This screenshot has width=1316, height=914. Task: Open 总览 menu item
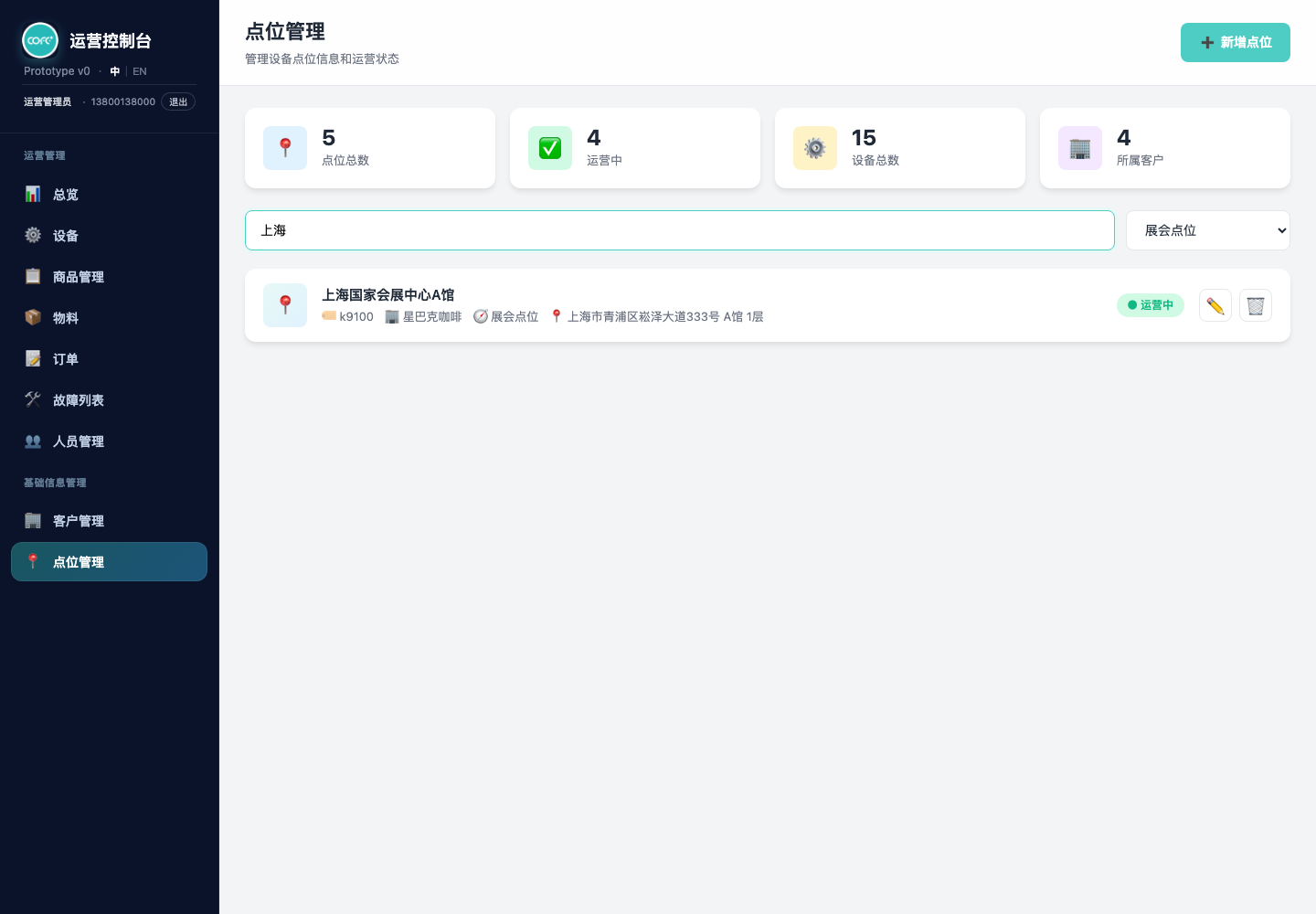(x=110, y=194)
